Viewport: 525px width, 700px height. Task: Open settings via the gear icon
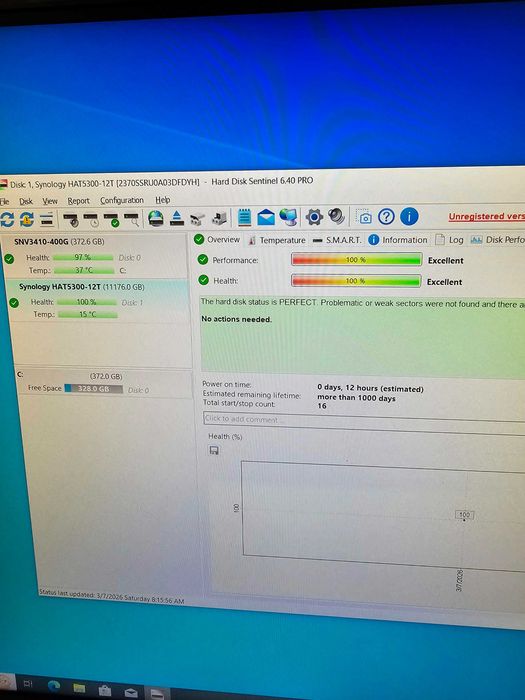point(314,217)
